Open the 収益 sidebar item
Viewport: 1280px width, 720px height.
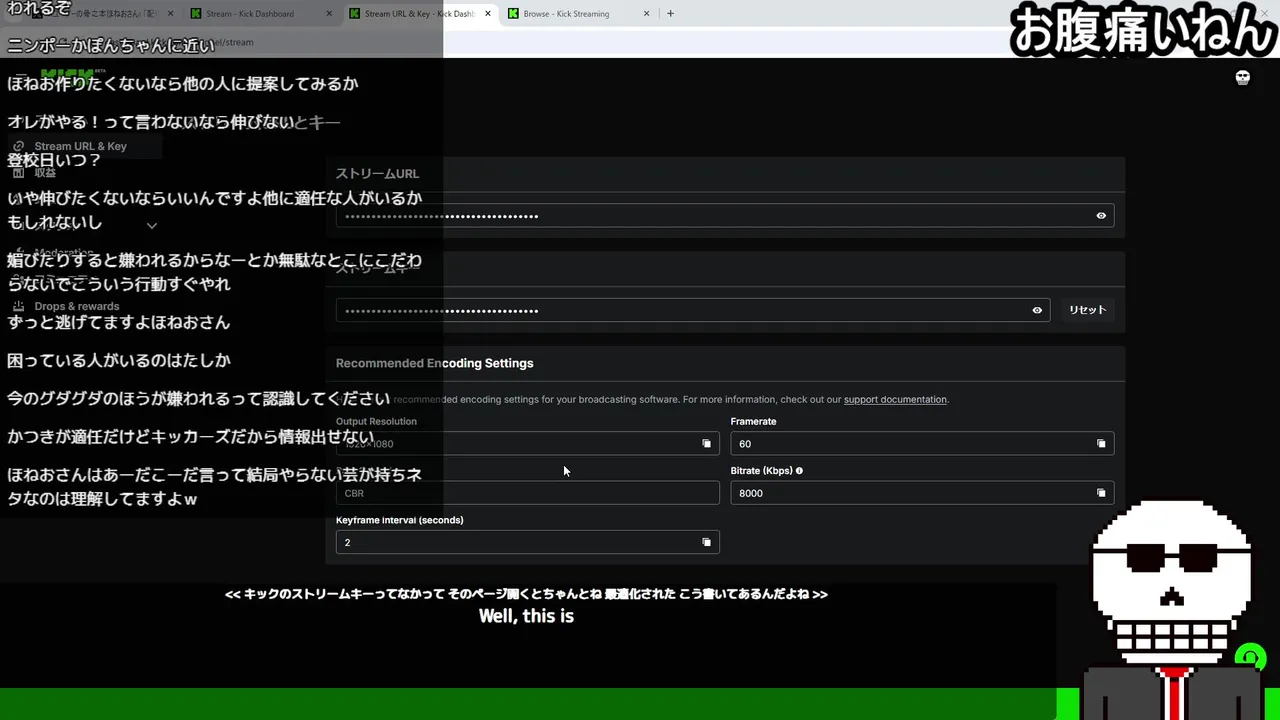click(45, 172)
